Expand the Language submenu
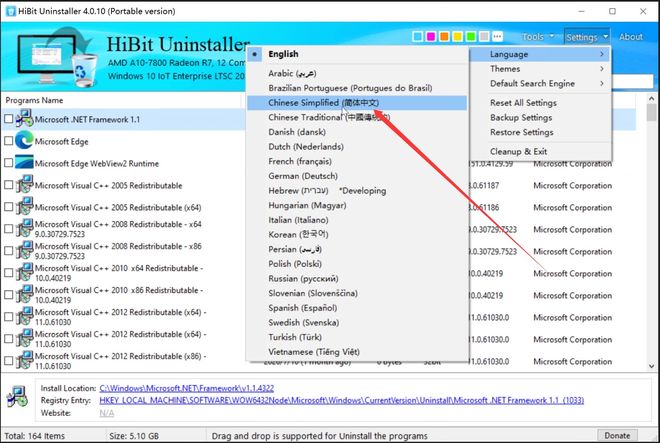660x443 pixels. point(540,54)
